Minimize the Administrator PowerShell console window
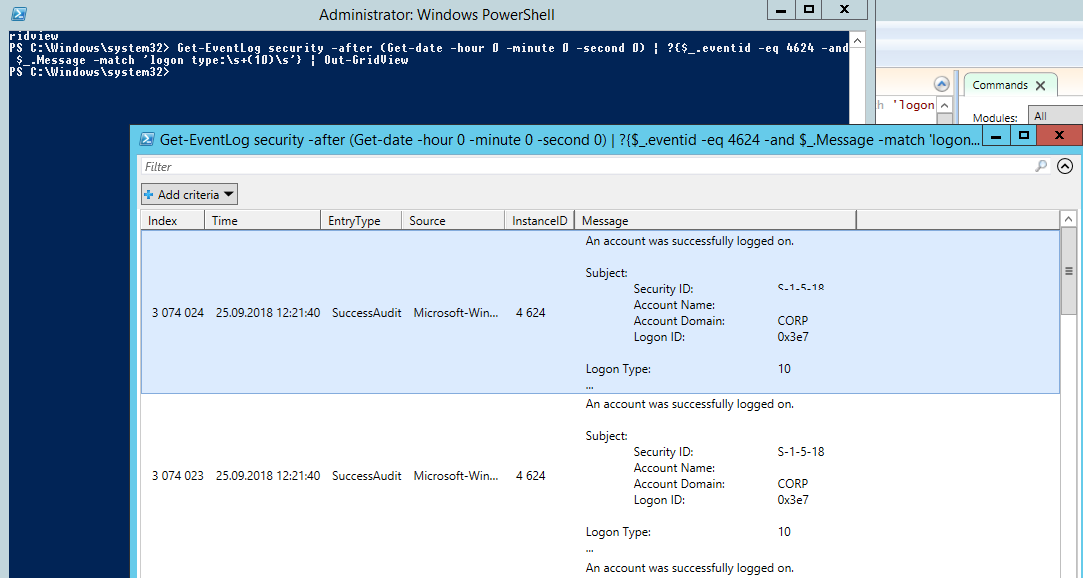Image resolution: width=1083 pixels, height=578 pixels. (782, 9)
